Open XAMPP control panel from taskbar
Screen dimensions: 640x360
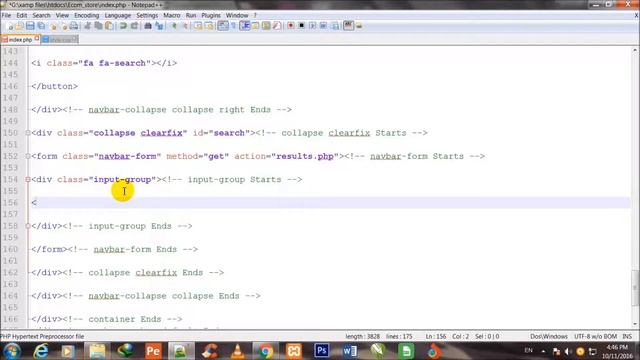click(x=293, y=351)
